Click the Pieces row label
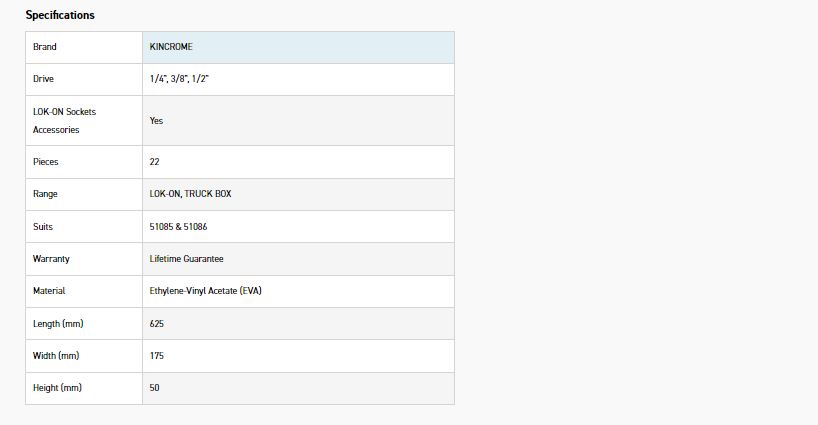 point(47,162)
